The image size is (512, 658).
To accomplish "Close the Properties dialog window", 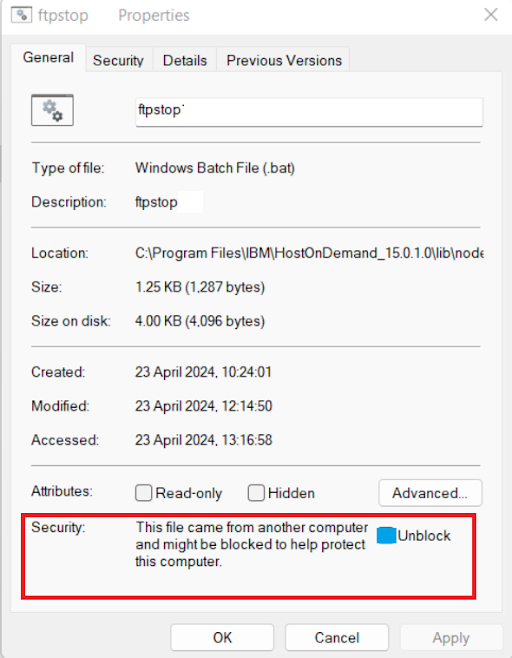I will (x=491, y=15).
